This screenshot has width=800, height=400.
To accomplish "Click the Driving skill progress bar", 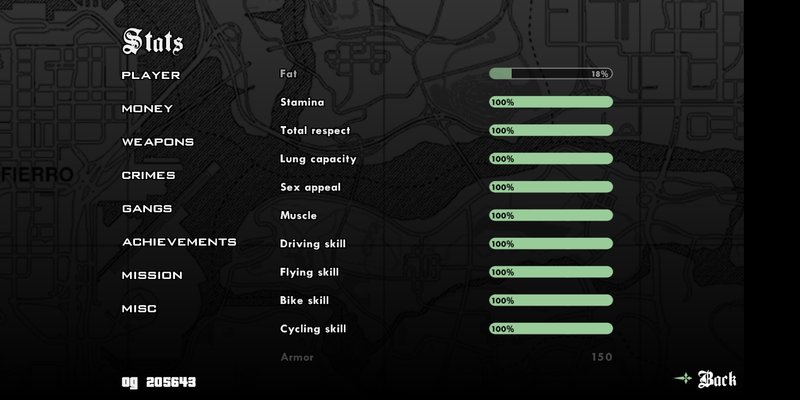I will [x=550, y=244].
